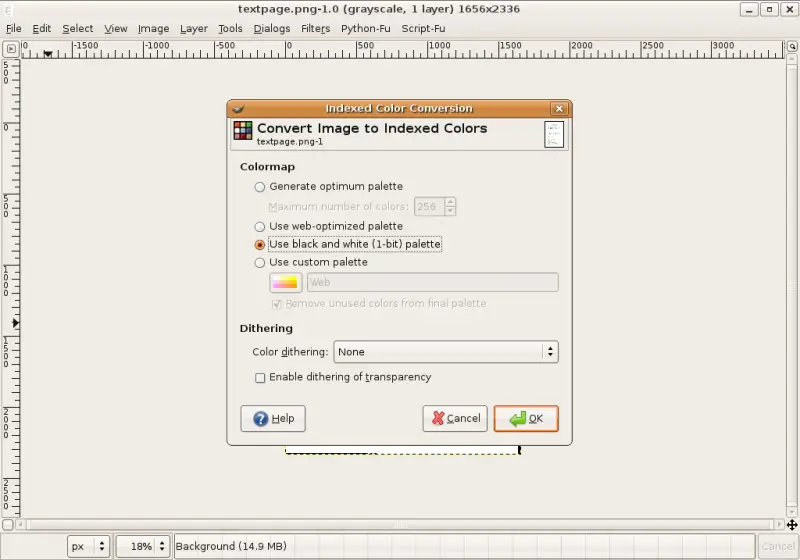Close the Indexed Color Conversion dialog
Screen dimensions: 800x560
(559, 108)
